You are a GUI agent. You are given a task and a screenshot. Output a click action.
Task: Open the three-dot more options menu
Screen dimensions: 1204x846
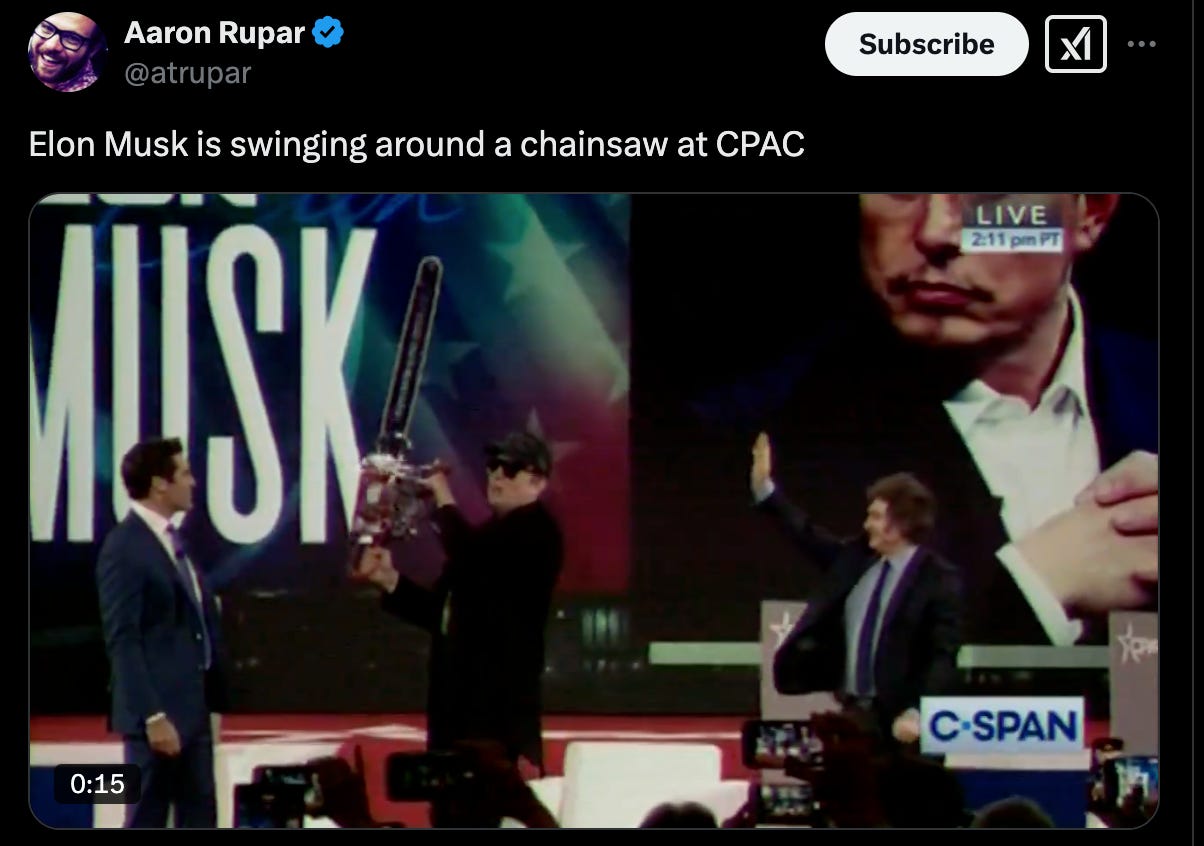[1142, 45]
